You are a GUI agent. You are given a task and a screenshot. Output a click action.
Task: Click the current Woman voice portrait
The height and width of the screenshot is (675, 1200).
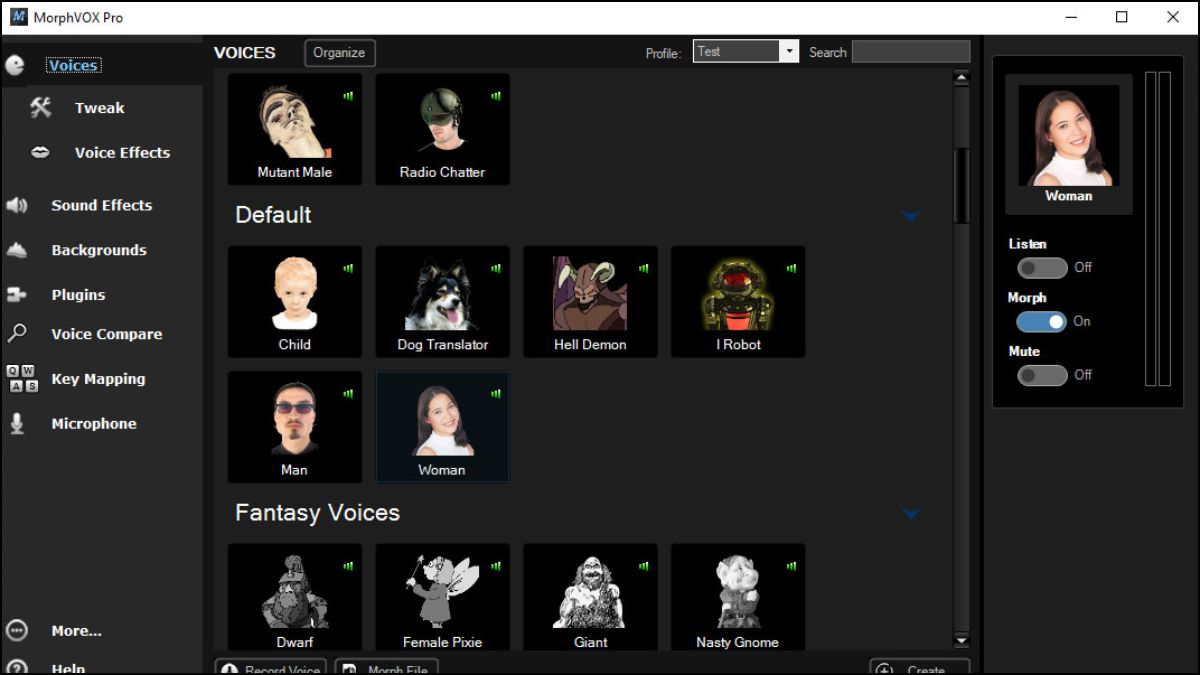[1069, 135]
